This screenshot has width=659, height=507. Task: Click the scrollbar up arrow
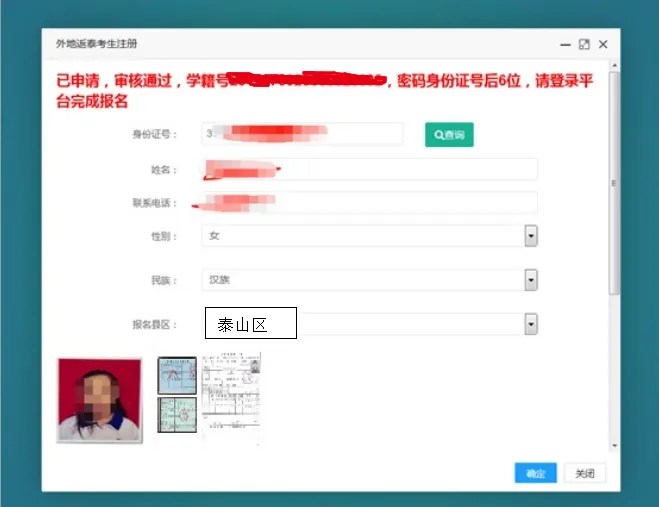pyautogui.click(x=614, y=66)
